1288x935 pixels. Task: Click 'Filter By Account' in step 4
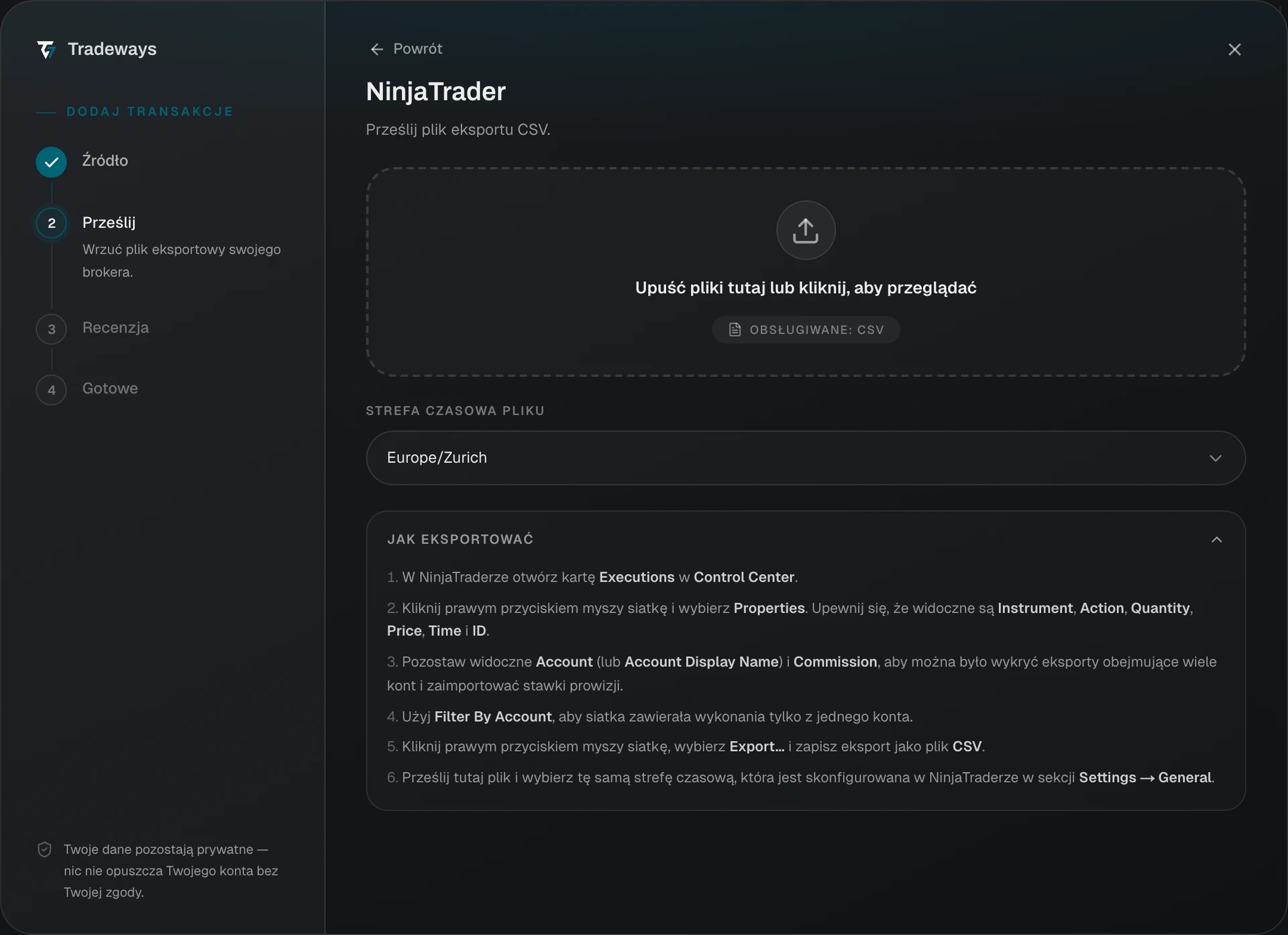click(x=493, y=717)
